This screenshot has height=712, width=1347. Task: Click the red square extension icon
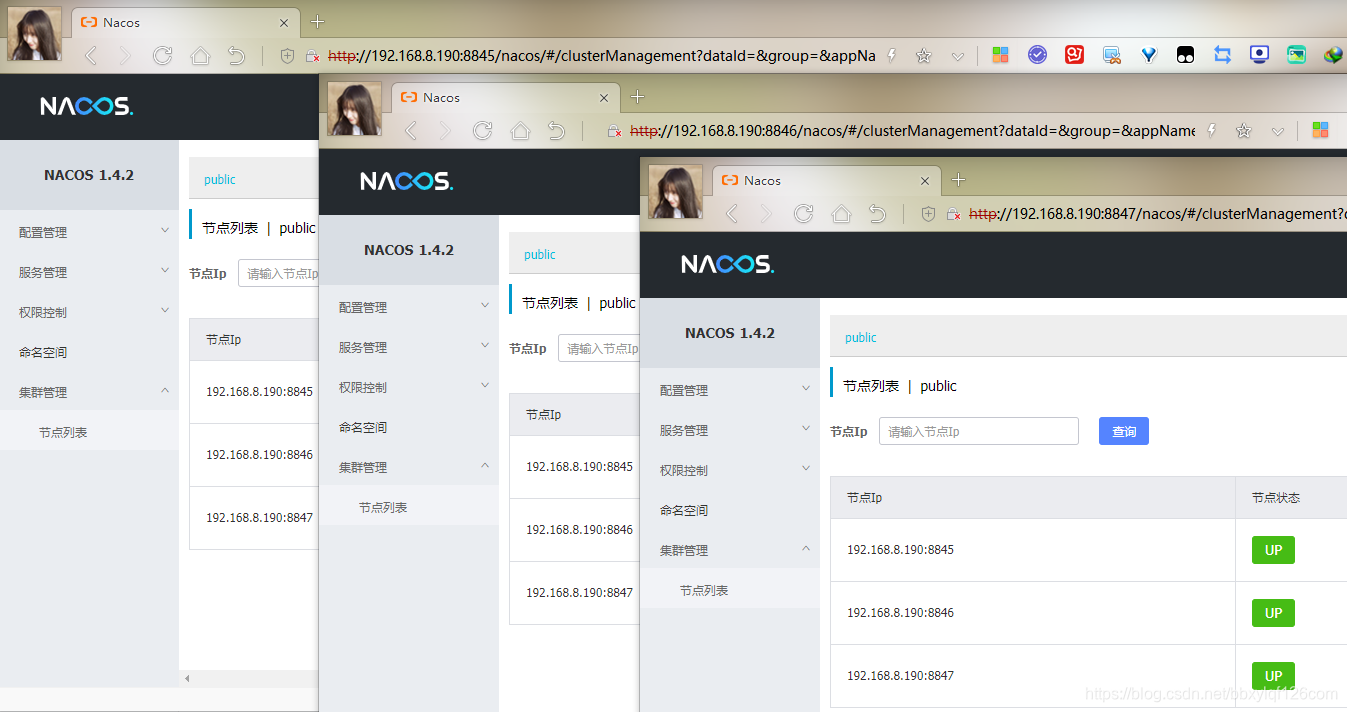click(x=1074, y=55)
